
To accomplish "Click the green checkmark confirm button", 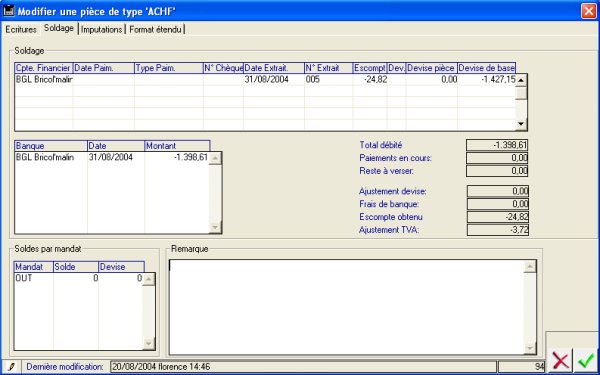I will 585,360.
